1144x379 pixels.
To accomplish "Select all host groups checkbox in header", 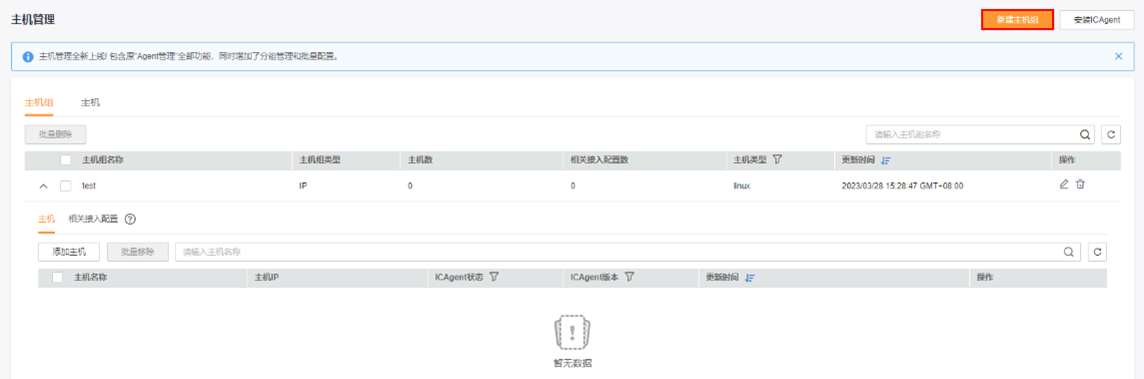I will click(66, 160).
